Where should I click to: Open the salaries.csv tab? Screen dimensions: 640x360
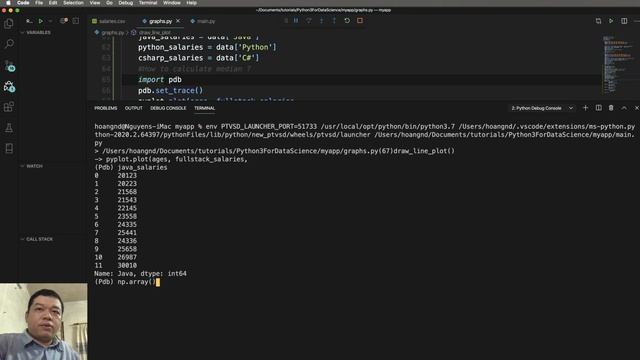click(x=109, y=21)
